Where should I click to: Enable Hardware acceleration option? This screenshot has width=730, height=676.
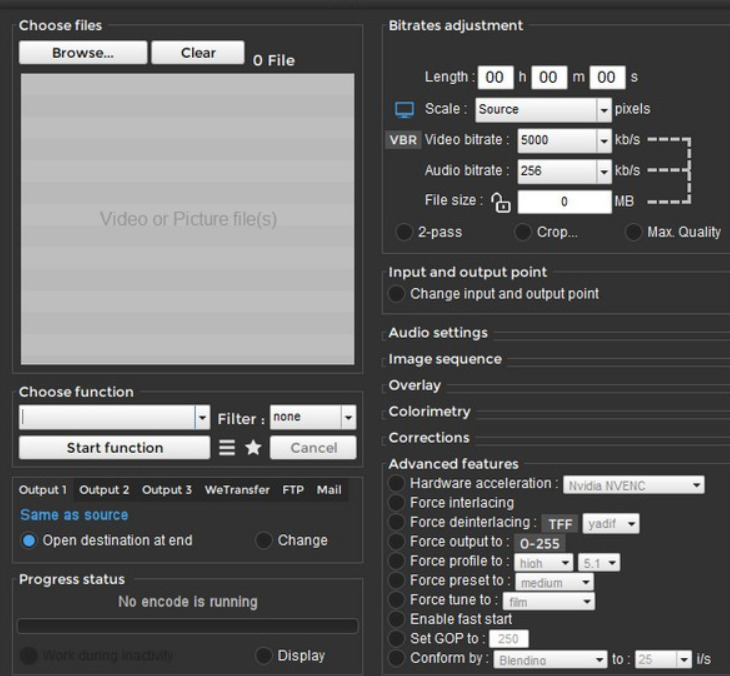(396, 483)
